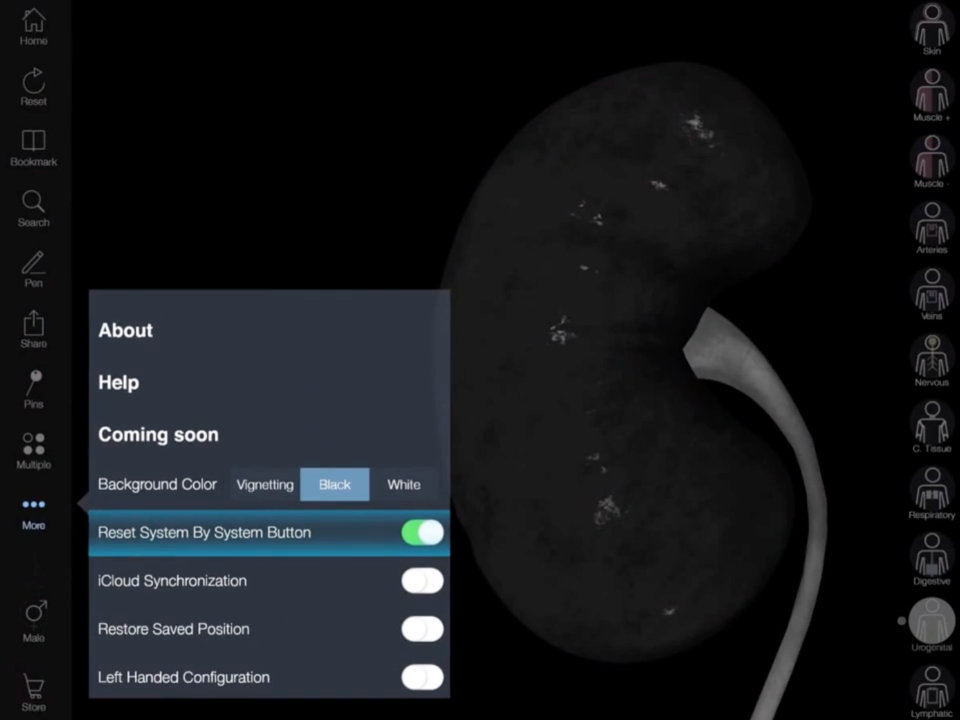Open the Search tool
960x720 pixels.
[33, 207]
